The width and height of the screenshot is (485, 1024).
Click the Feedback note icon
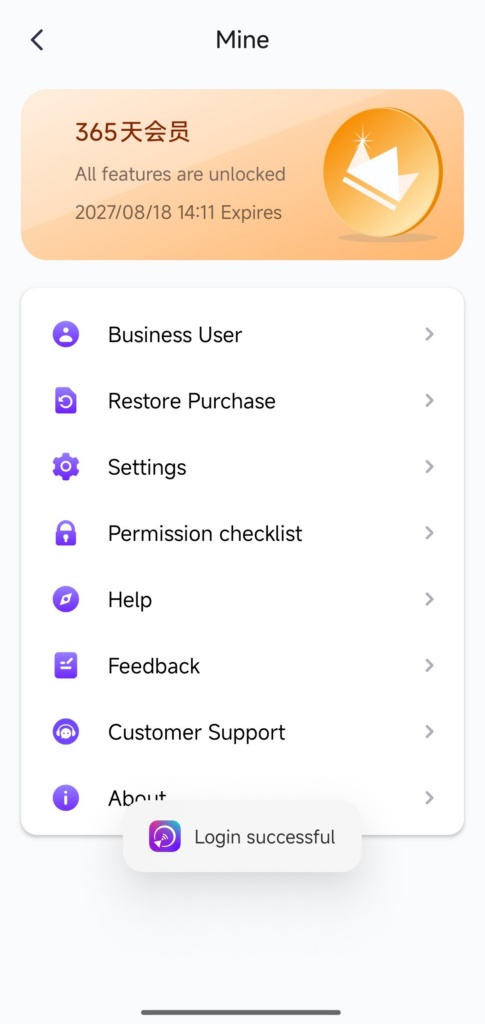[x=65, y=665]
